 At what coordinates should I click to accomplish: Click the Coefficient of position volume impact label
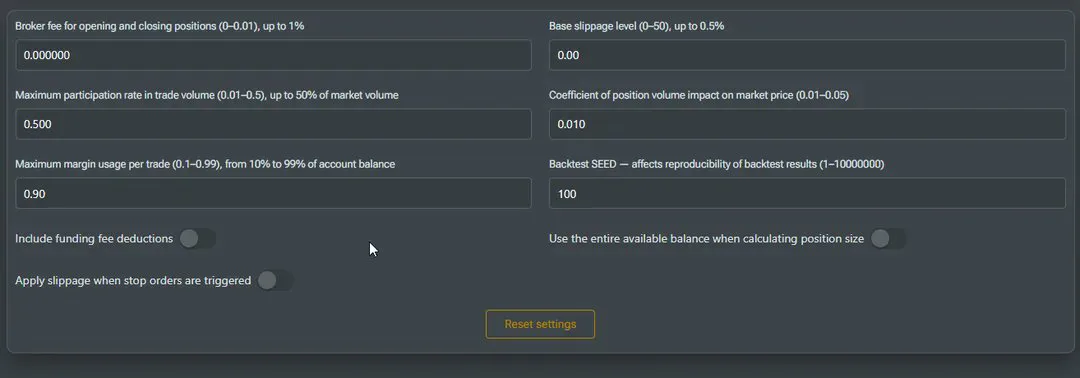click(698, 95)
